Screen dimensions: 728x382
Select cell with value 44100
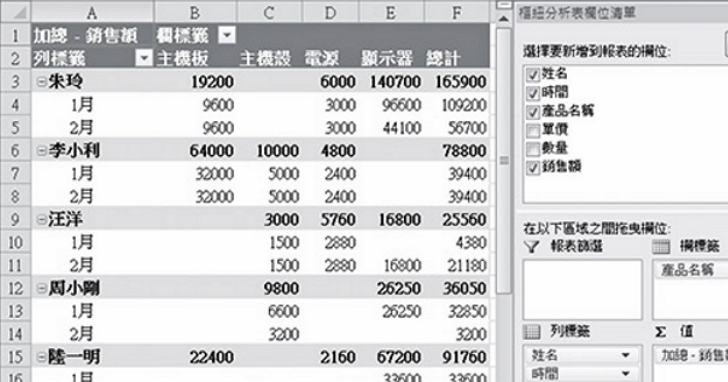(391, 128)
